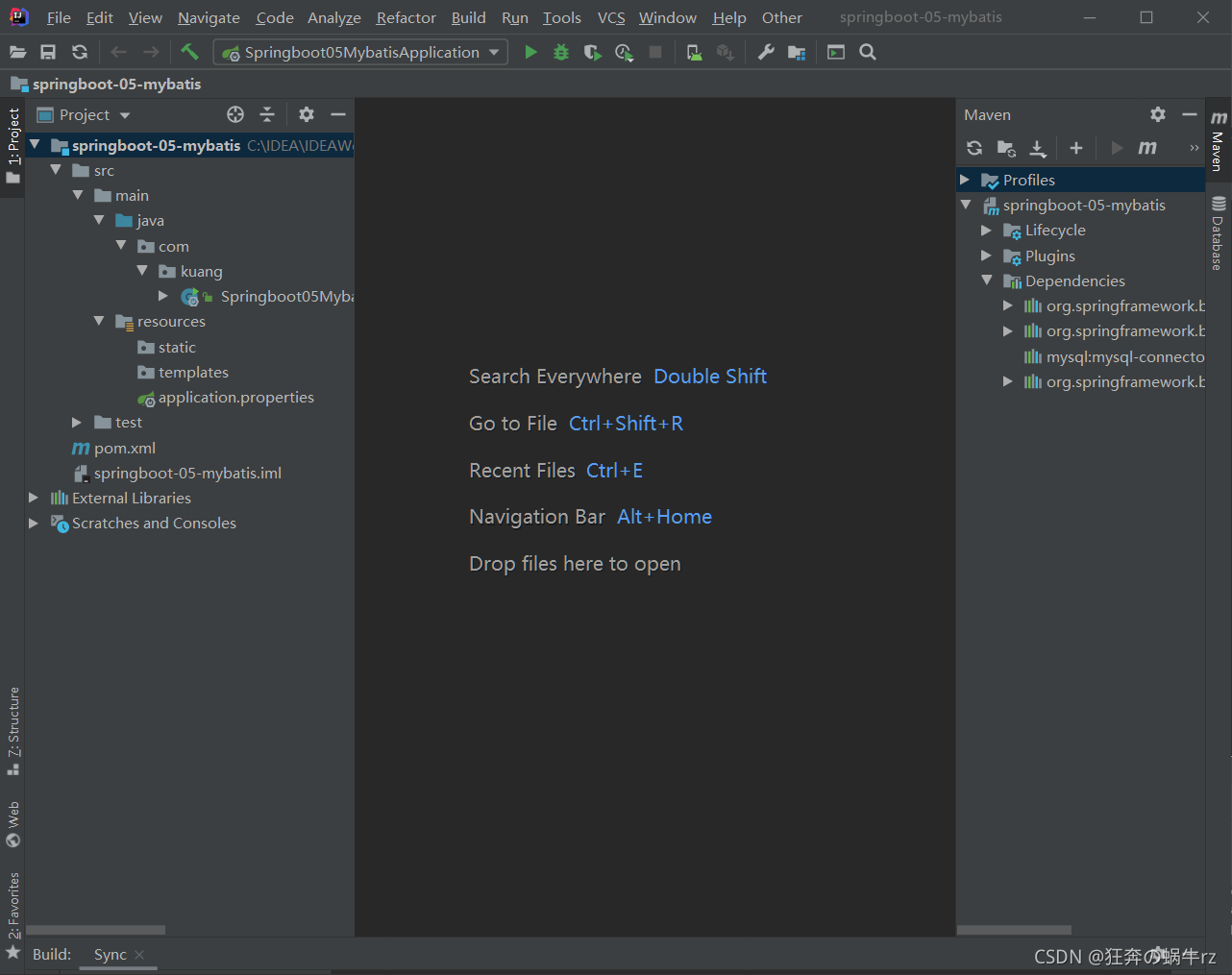The image size is (1232, 975).
Task: Click Save All toolbar icon
Action: point(48,52)
